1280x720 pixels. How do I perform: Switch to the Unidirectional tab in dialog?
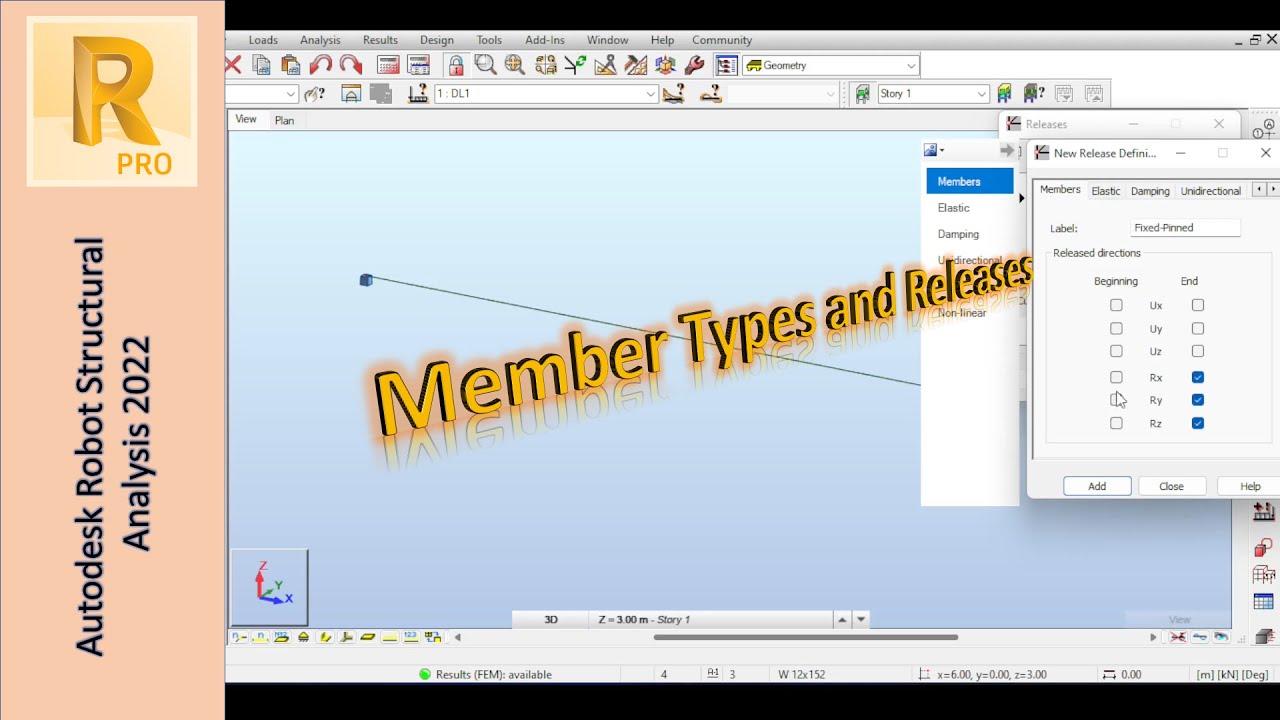pyautogui.click(x=1210, y=190)
